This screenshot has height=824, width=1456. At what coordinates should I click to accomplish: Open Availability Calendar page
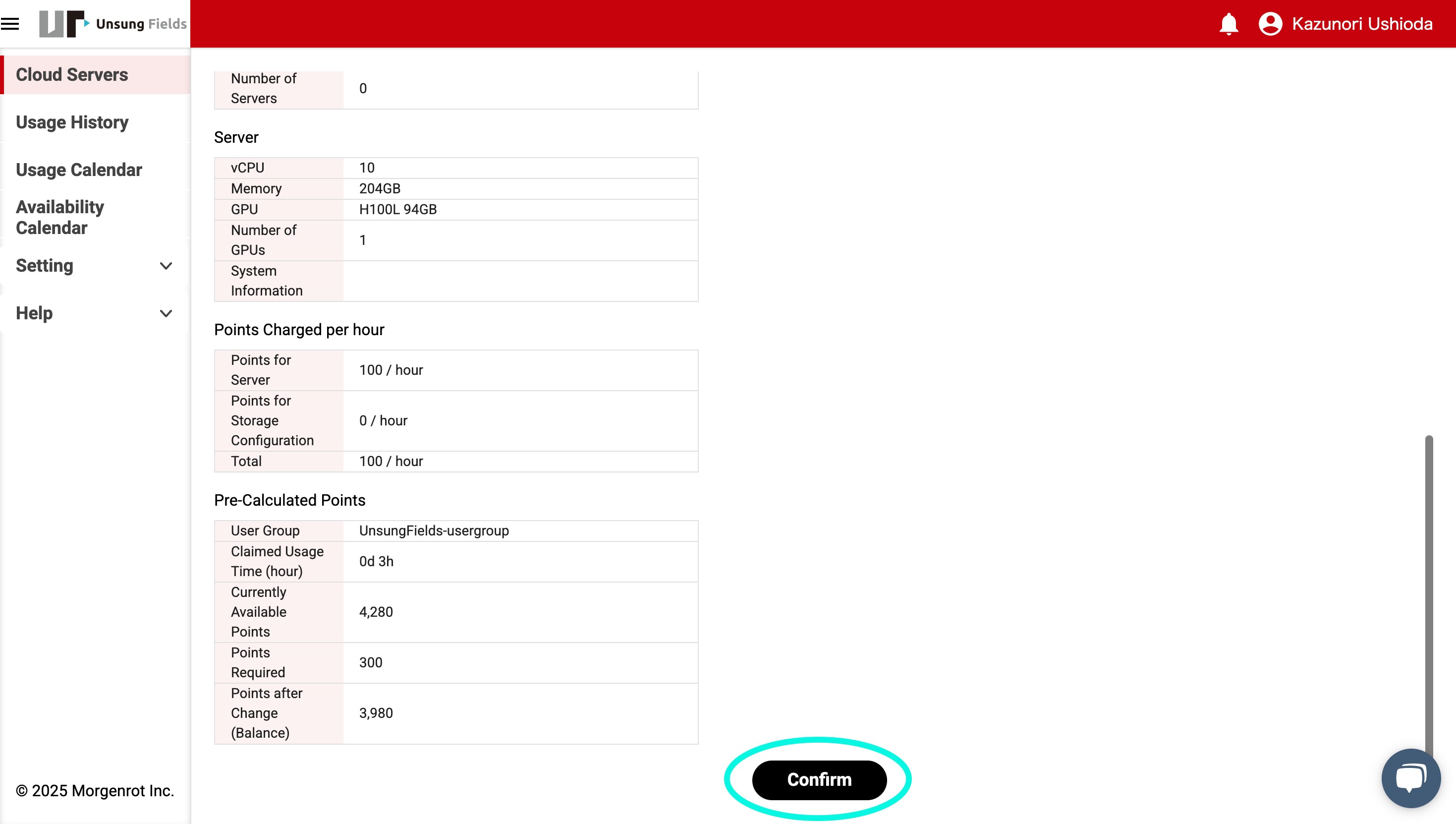[x=59, y=217]
